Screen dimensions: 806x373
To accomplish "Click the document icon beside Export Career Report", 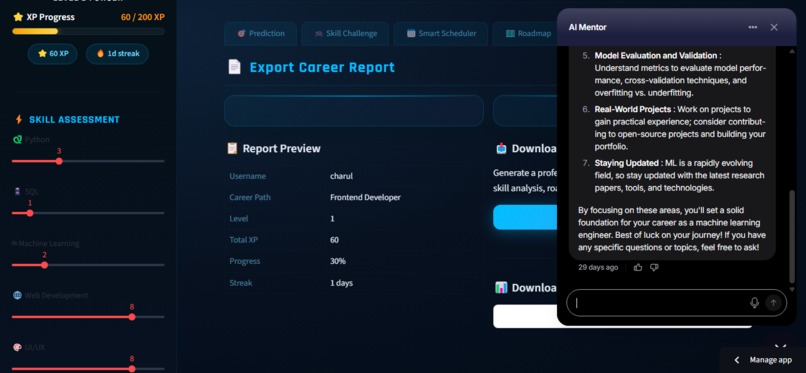I will [x=234, y=67].
